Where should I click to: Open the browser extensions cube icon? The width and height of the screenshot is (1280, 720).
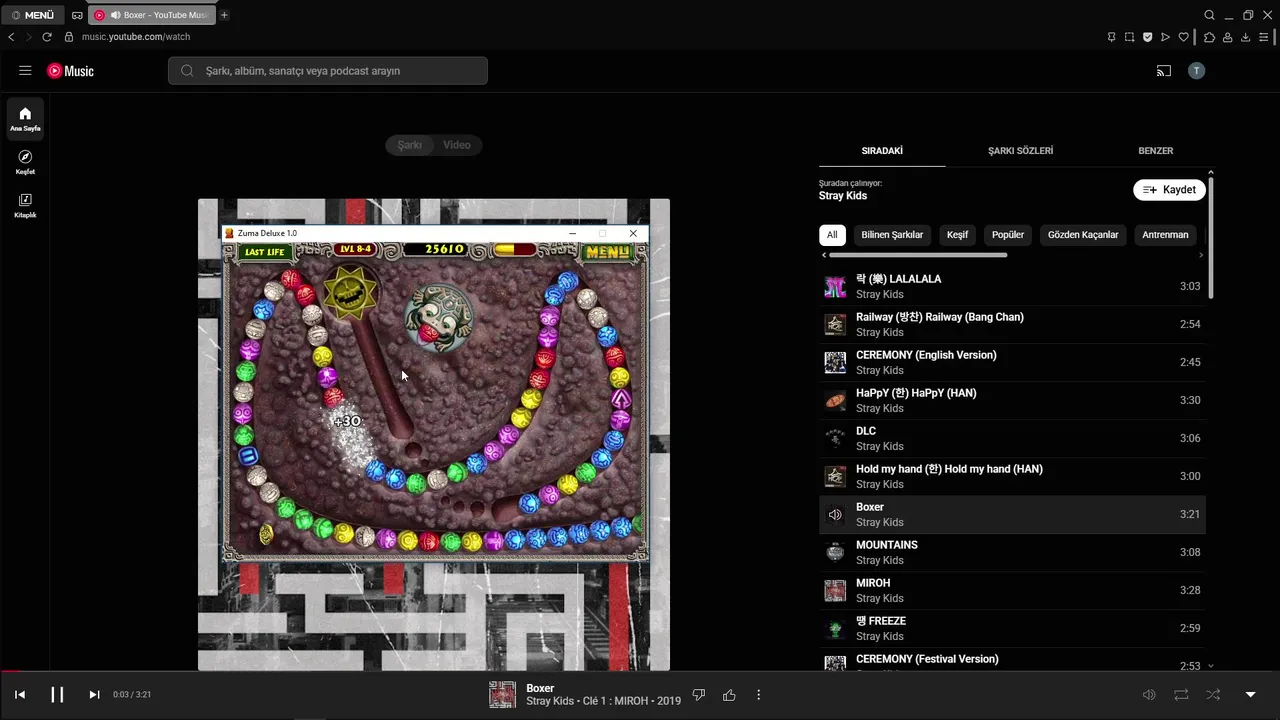click(x=1209, y=37)
